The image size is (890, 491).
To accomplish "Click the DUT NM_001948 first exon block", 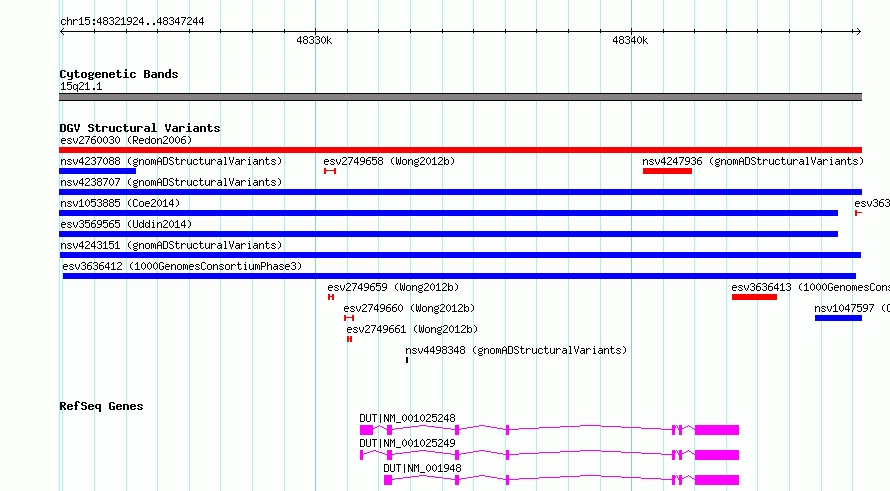I will pyautogui.click(x=388, y=480).
